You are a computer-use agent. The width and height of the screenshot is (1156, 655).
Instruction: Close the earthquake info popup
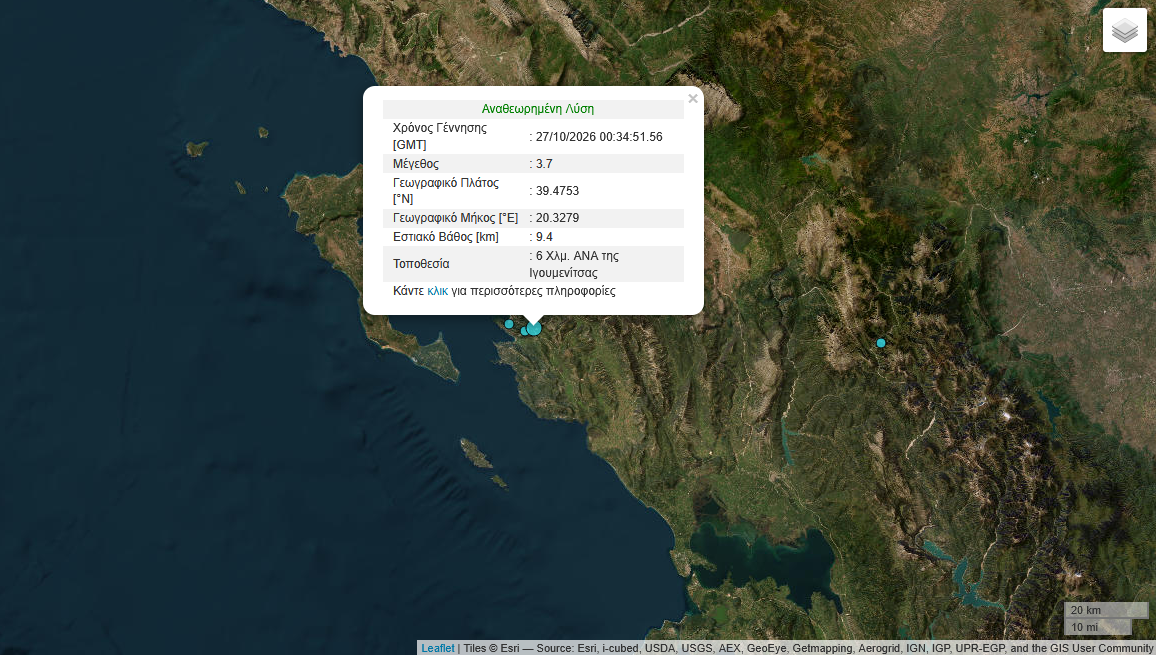[692, 99]
